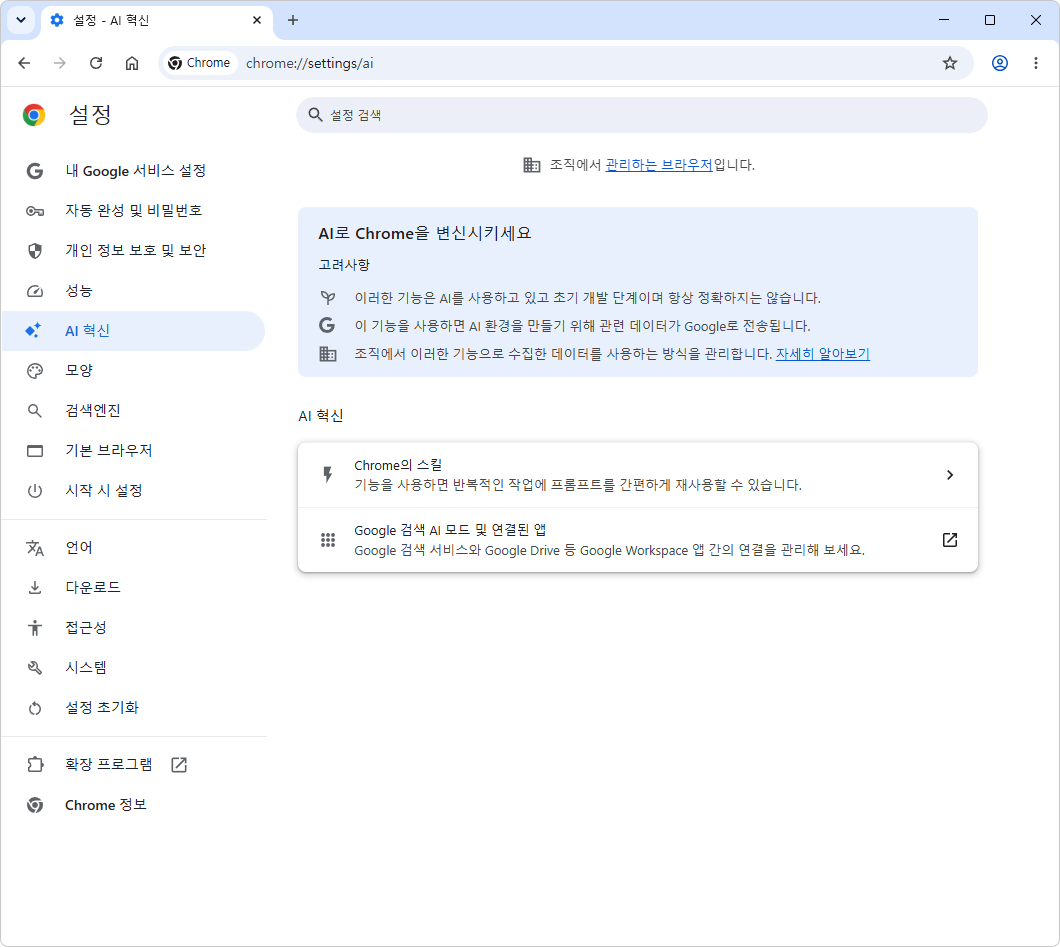Go to 시스템 settings
The width and height of the screenshot is (1060, 947).
click(134, 668)
